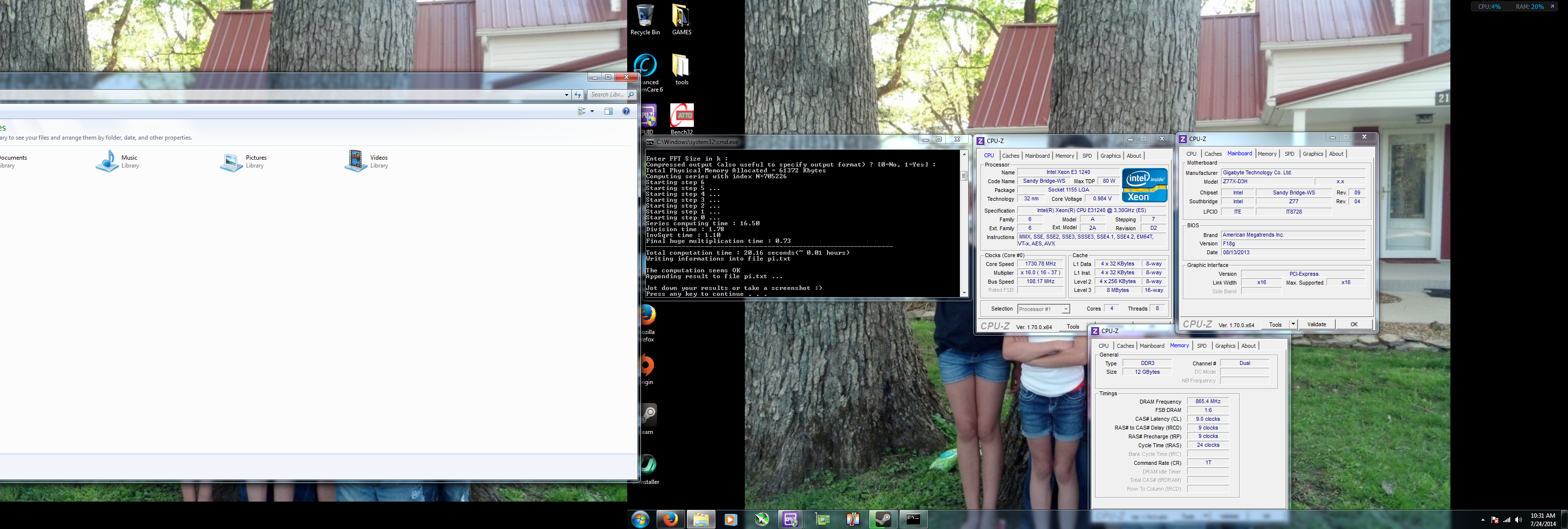Click the motherboard model Z77X-D3H field
This screenshot has width=1568, height=529.
[1267, 181]
